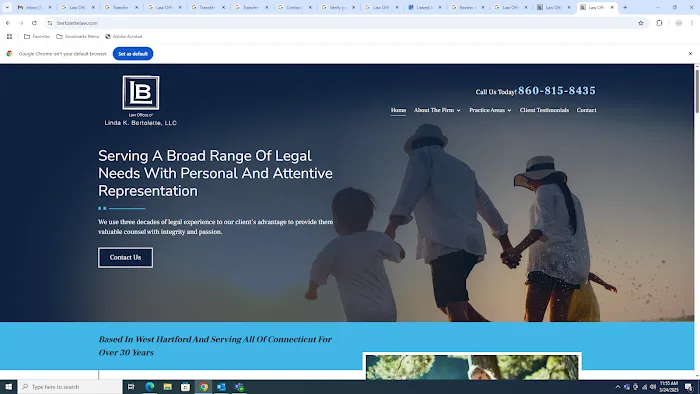Open the Chrome extensions menu
This screenshot has width=700, height=394.
pos(659,23)
